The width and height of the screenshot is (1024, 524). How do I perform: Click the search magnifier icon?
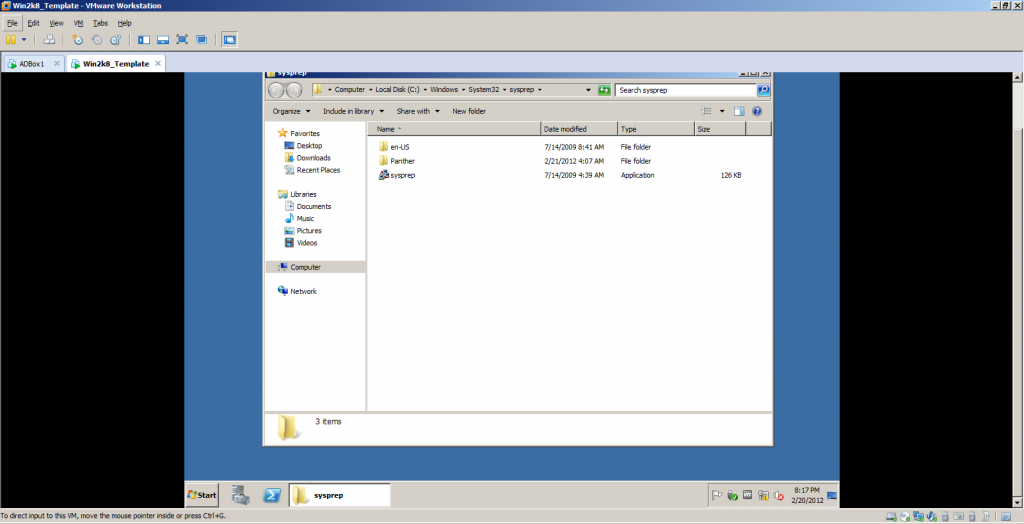763,90
